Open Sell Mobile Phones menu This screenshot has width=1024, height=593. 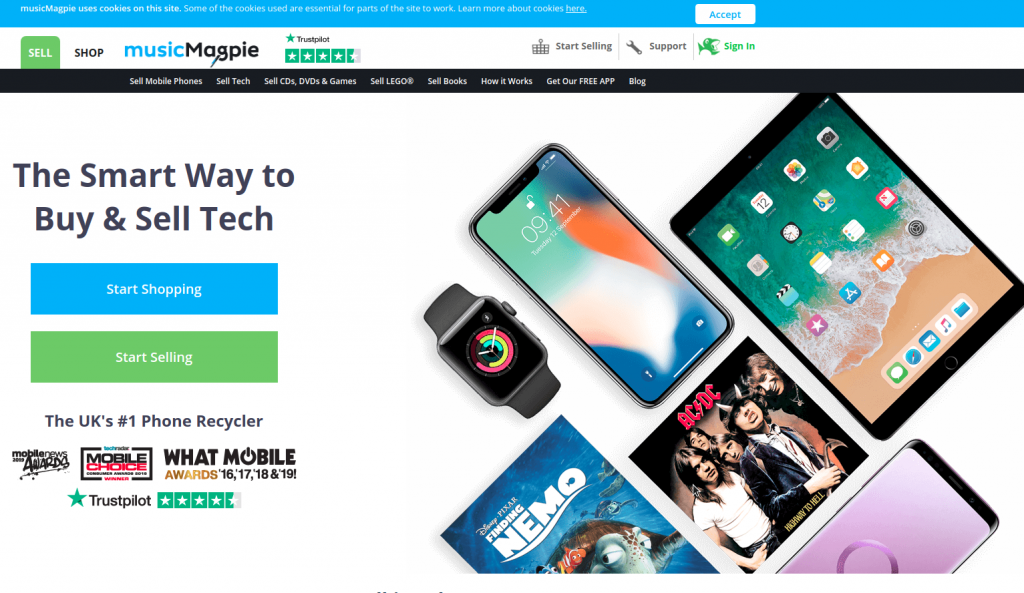tap(166, 81)
